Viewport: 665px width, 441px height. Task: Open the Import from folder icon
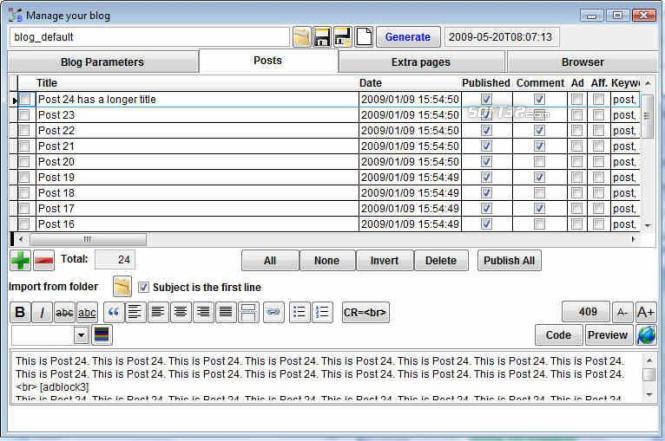[122, 287]
